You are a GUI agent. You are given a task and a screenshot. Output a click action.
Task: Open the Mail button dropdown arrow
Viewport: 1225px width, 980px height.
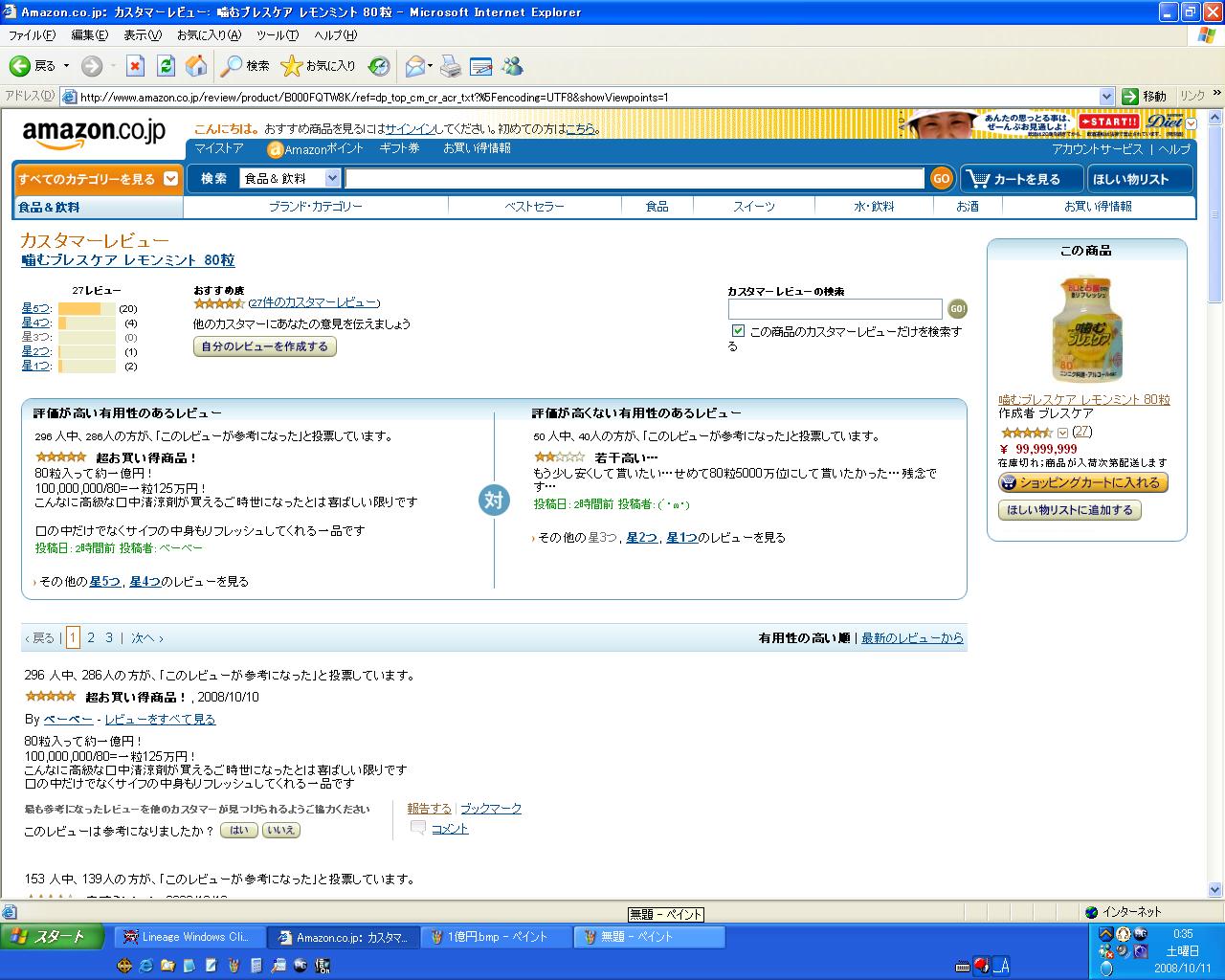tap(430, 66)
